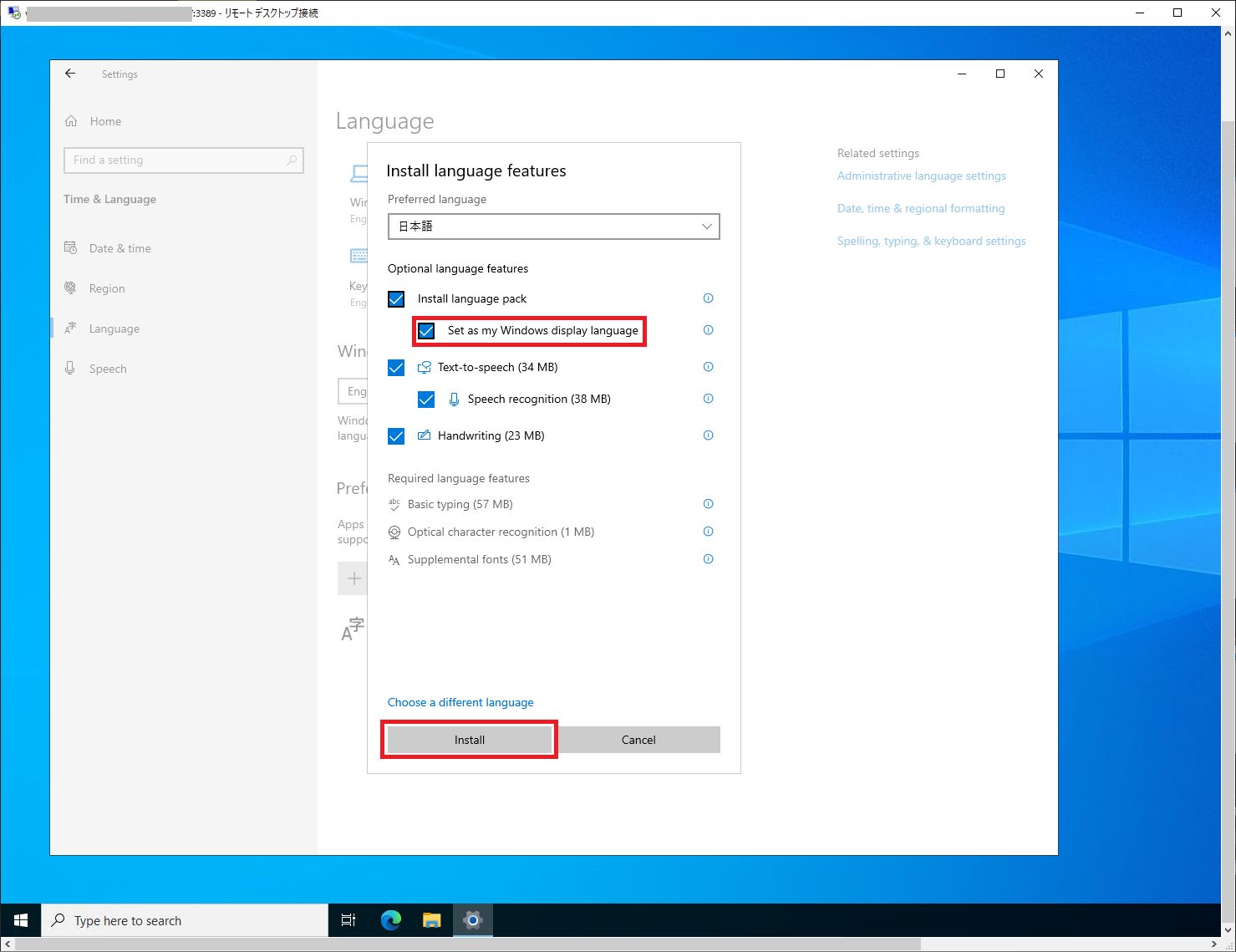Click the Install button
The height and width of the screenshot is (952, 1236).
pyautogui.click(x=470, y=740)
